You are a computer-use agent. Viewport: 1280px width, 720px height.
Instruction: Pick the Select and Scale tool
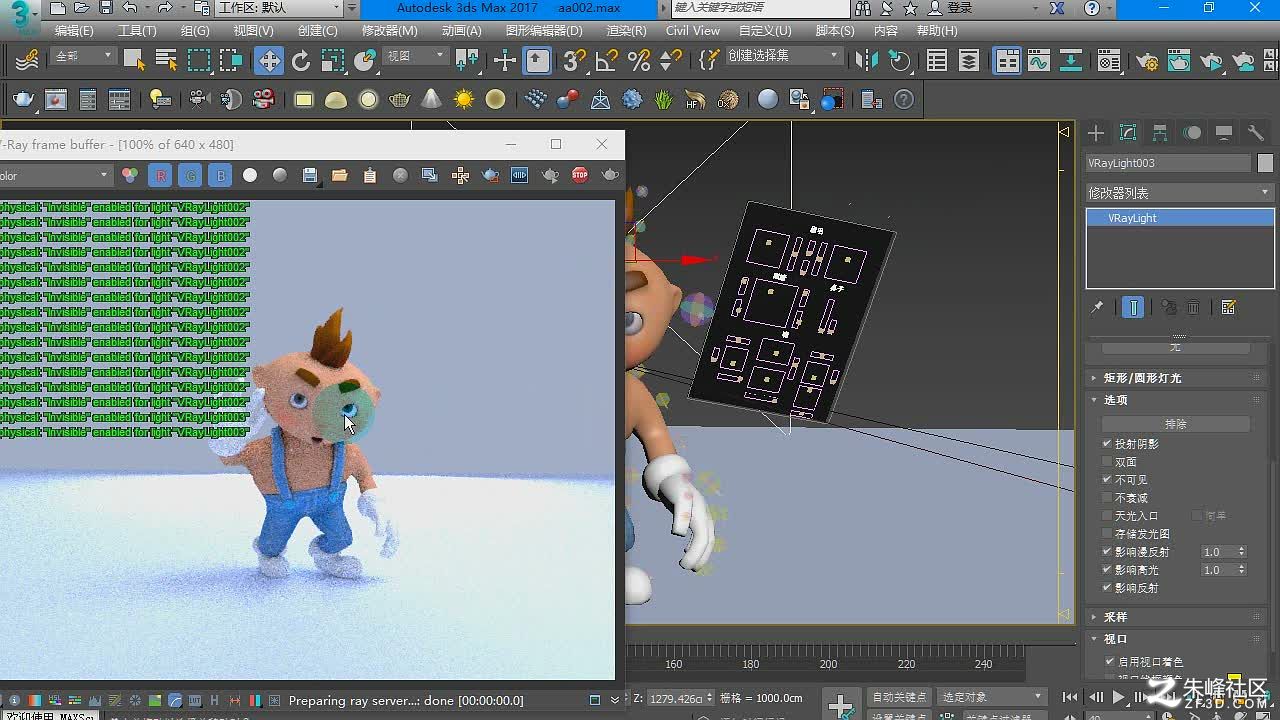click(333, 61)
